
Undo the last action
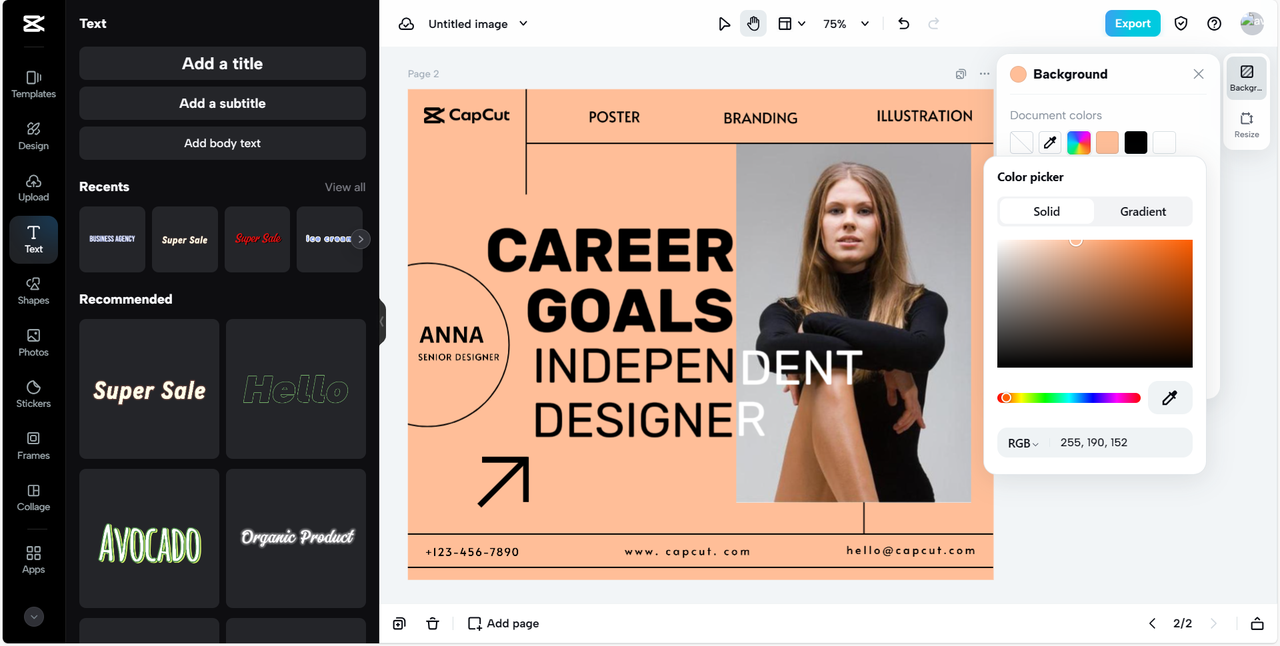(903, 24)
